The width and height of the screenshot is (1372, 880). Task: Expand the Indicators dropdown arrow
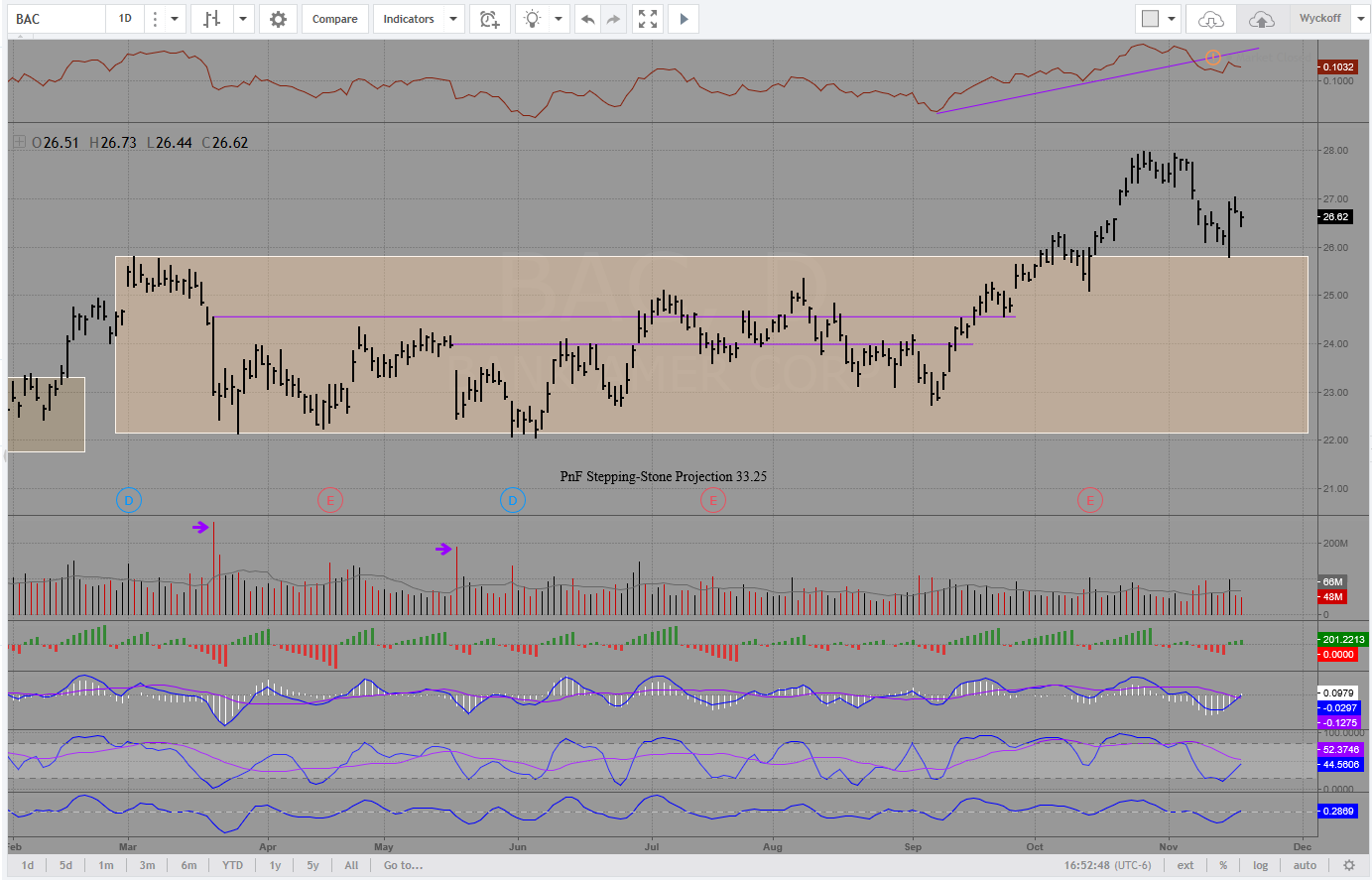453,19
